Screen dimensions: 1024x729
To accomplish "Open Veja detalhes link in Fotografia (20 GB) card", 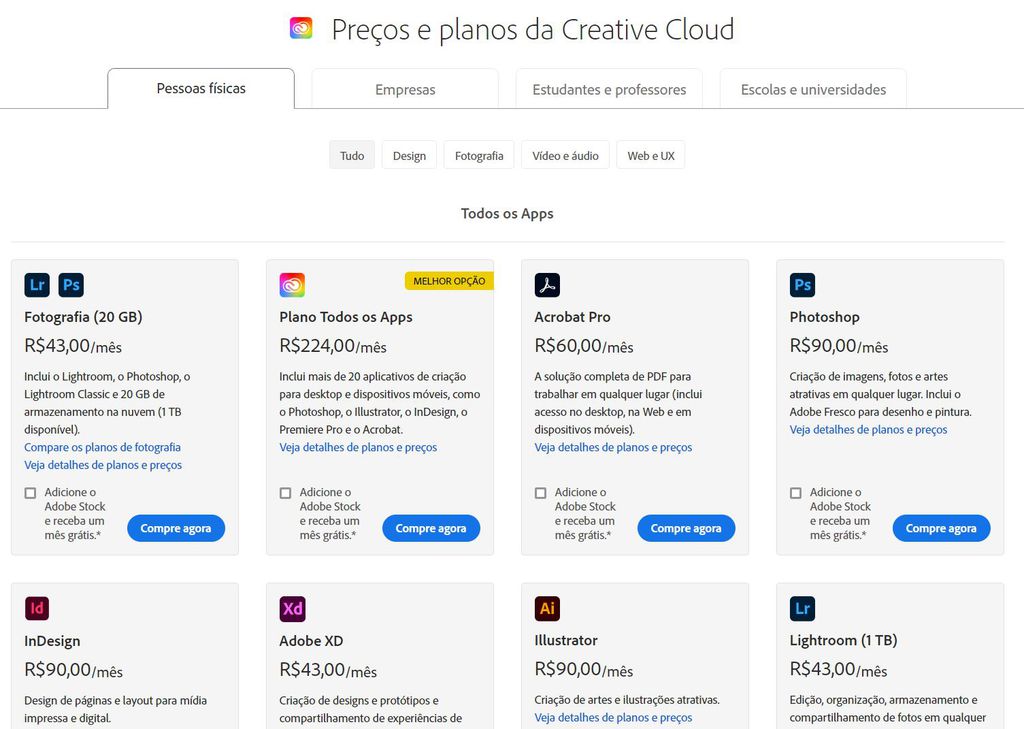I will 103,465.
